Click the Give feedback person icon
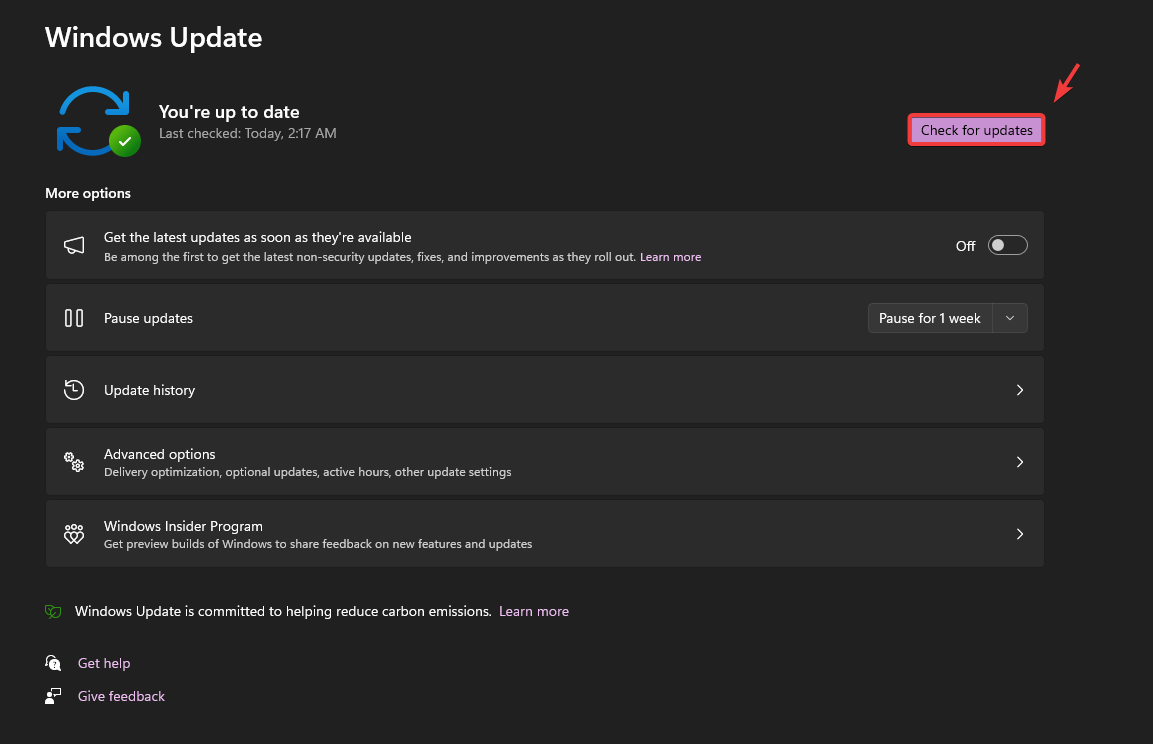Image resolution: width=1153 pixels, height=744 pixels. pyautogui.click(x=54, y=696)
